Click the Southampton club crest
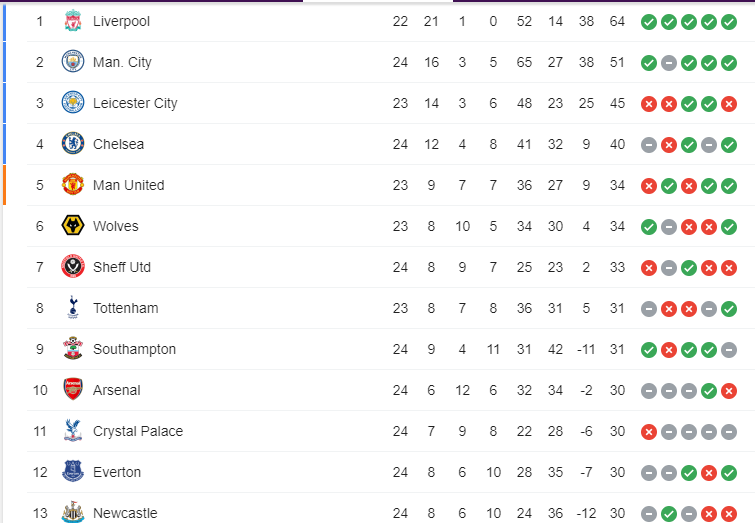The height and width of the screenshot is (523, 755). (72, 349)
